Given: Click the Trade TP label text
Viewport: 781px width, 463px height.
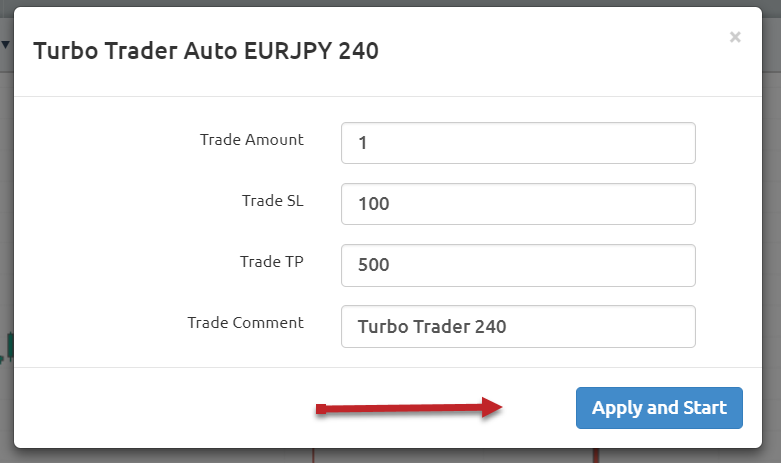Looking at the screenshot, I should point(271,262).
